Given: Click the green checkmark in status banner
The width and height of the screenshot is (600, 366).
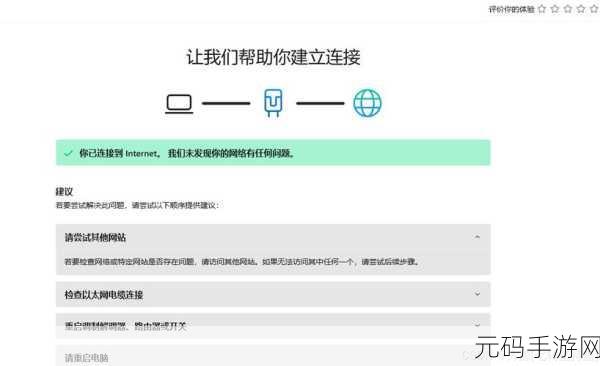Looking at the screenshot, I should (68, 153).
